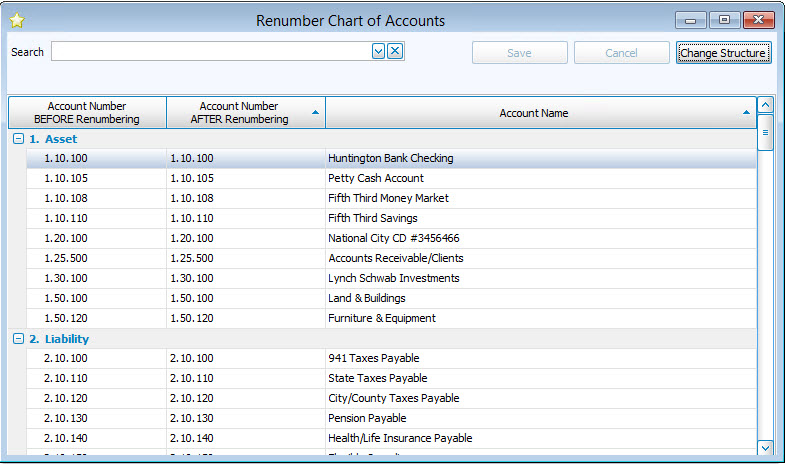Select the Huntington Bank Checking row
The height and width of the screenshot is (464, 785).
coord(390,158)
